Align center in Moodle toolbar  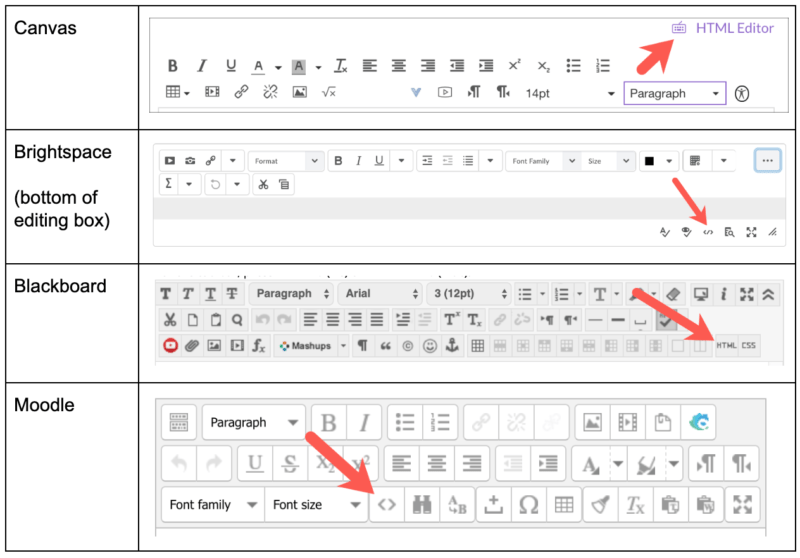437,464
